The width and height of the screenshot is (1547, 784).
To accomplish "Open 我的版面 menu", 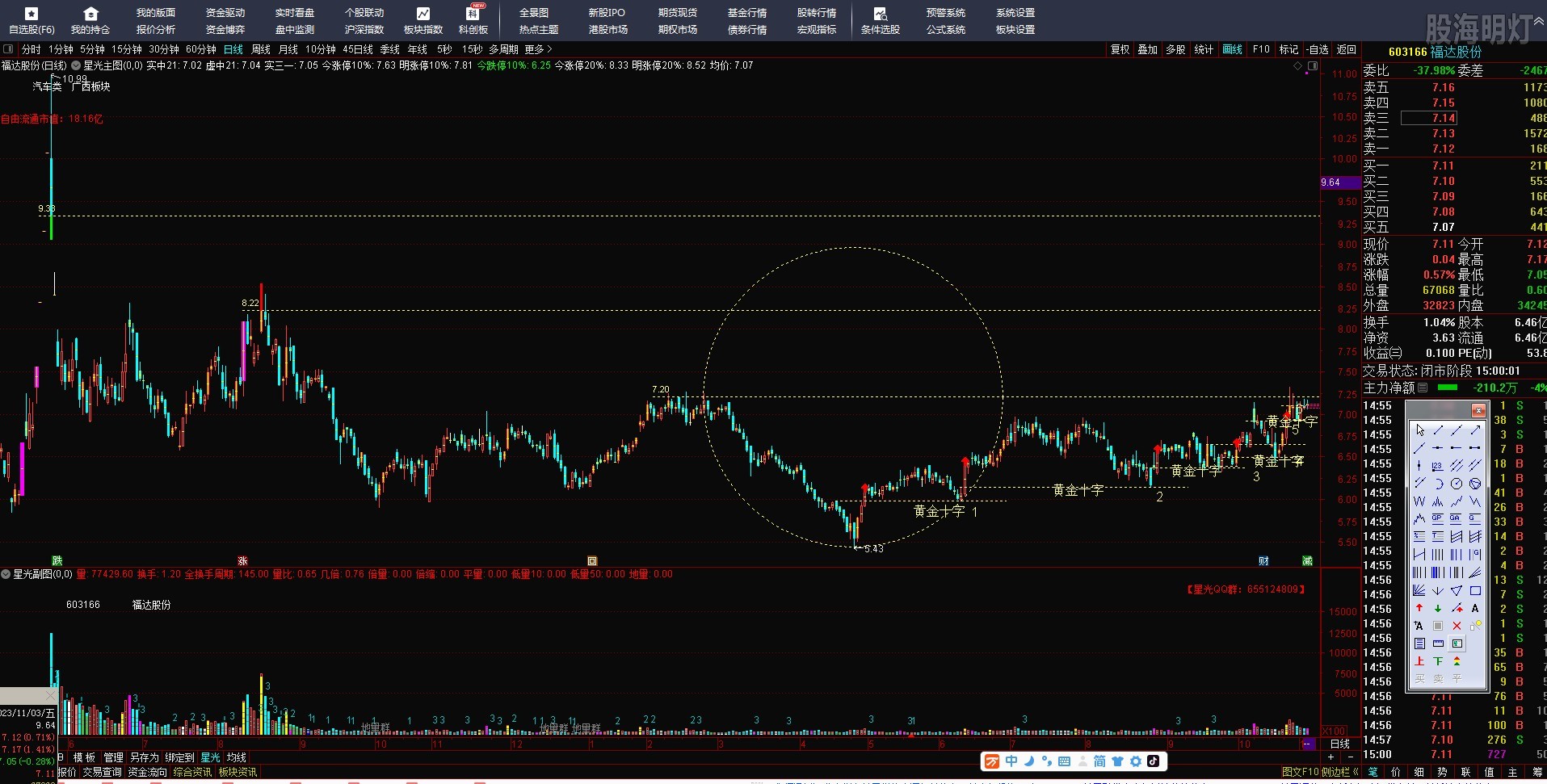I will coord(156,13).
